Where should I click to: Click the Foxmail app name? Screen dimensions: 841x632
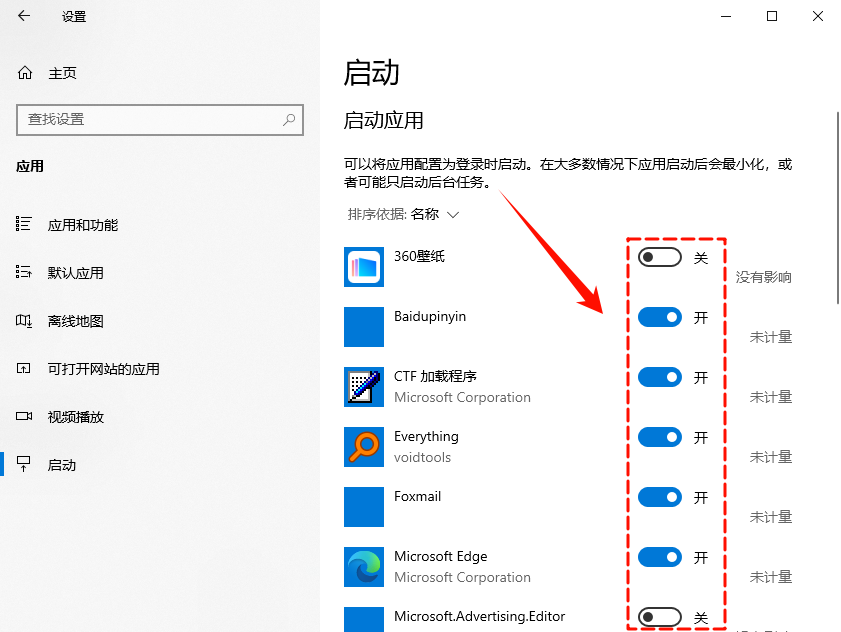click(417, 496)
